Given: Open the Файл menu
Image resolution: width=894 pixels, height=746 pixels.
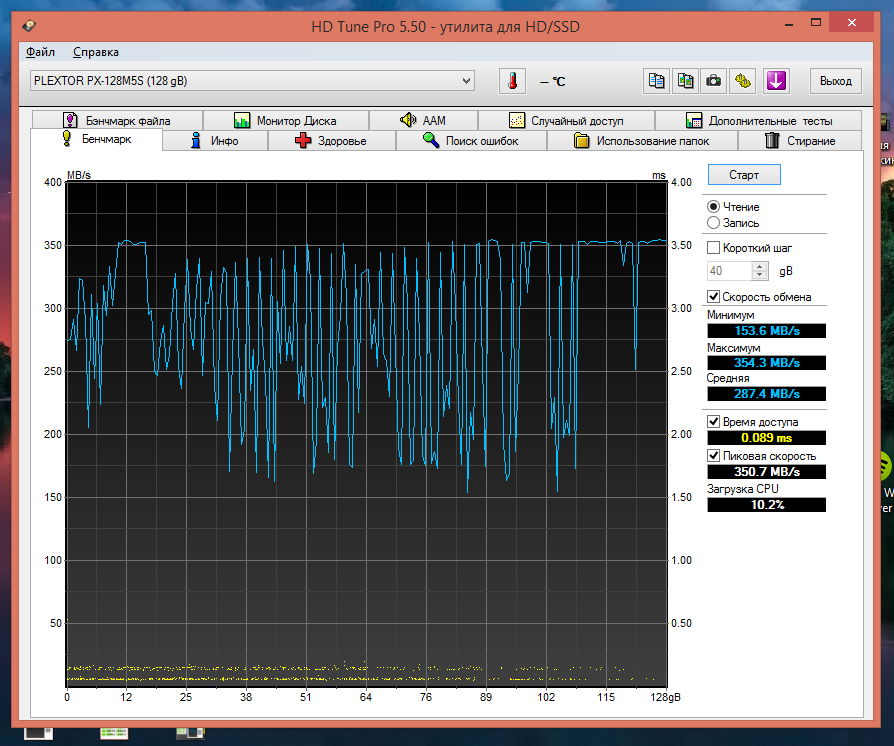Looking at the screenshot, I should pos(40,52).
